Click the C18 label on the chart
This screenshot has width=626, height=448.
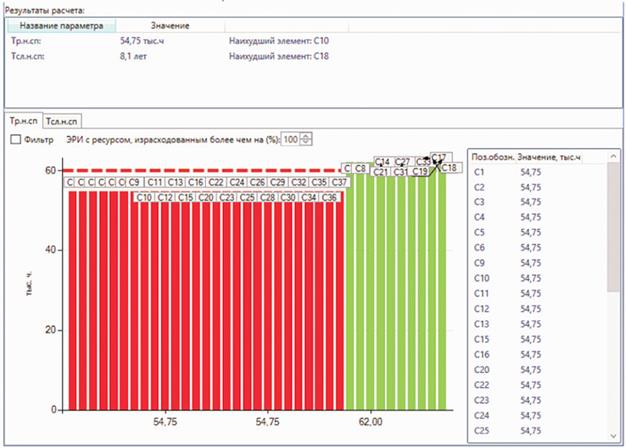point(450,168)
